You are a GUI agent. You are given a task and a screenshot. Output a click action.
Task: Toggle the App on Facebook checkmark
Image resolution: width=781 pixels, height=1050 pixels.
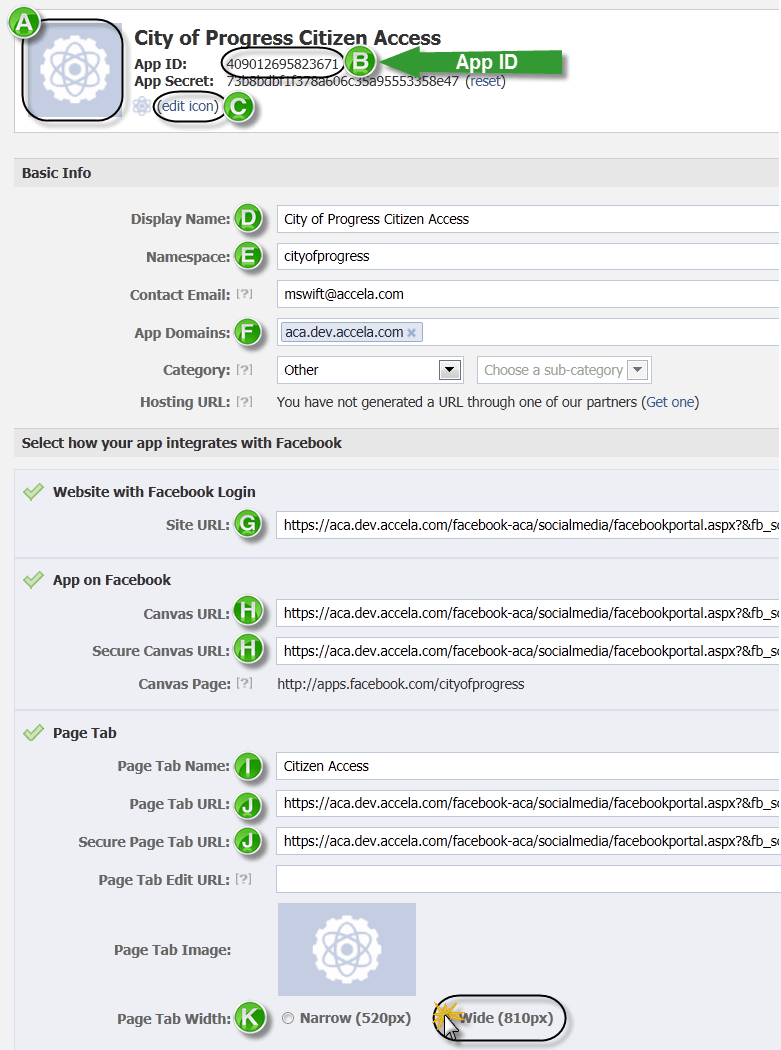pos(34,580)
